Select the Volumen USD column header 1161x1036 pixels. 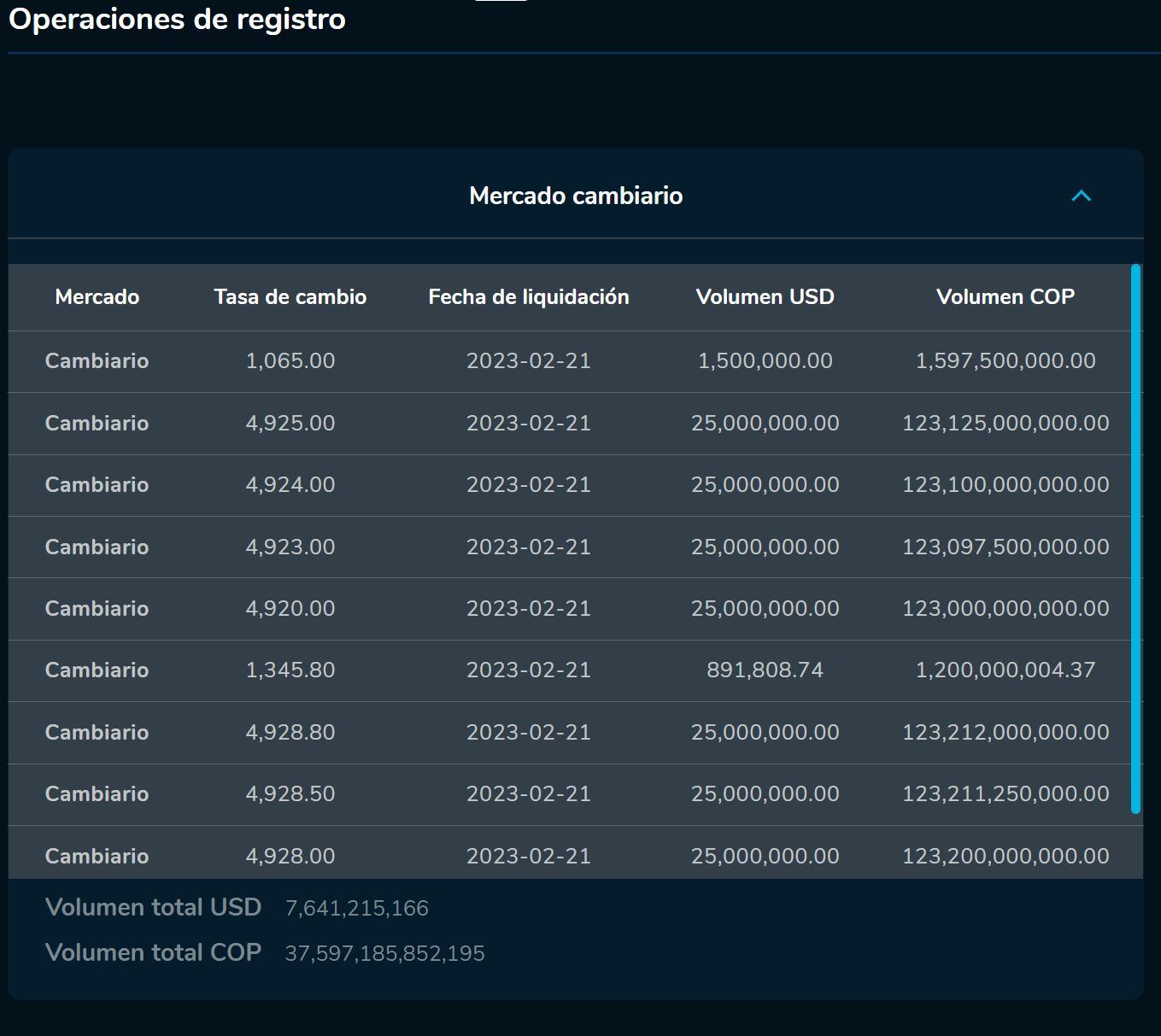tap(765, 297)
